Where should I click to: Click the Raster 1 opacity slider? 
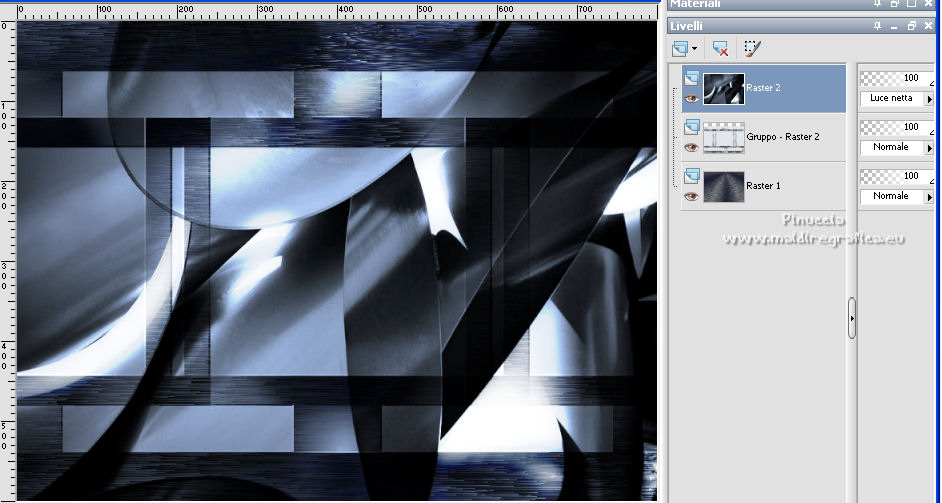click(x=898, y=176)
